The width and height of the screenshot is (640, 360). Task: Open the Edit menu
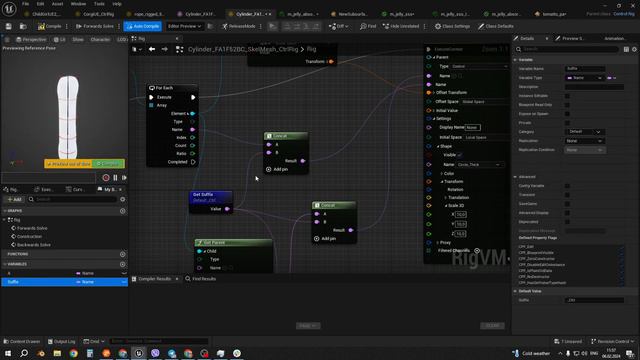click(40, 4)
